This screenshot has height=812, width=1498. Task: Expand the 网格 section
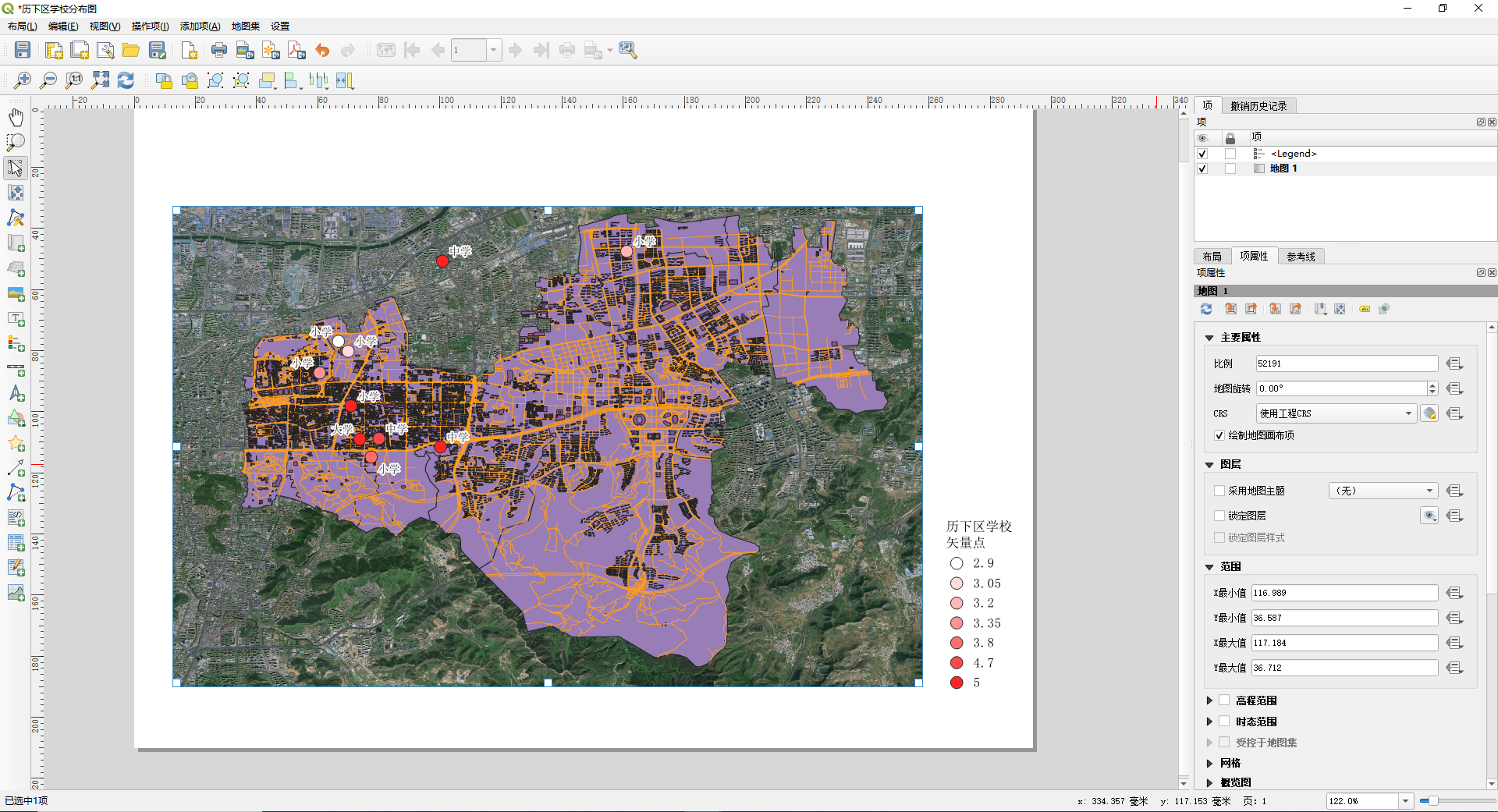point(1209,763)
